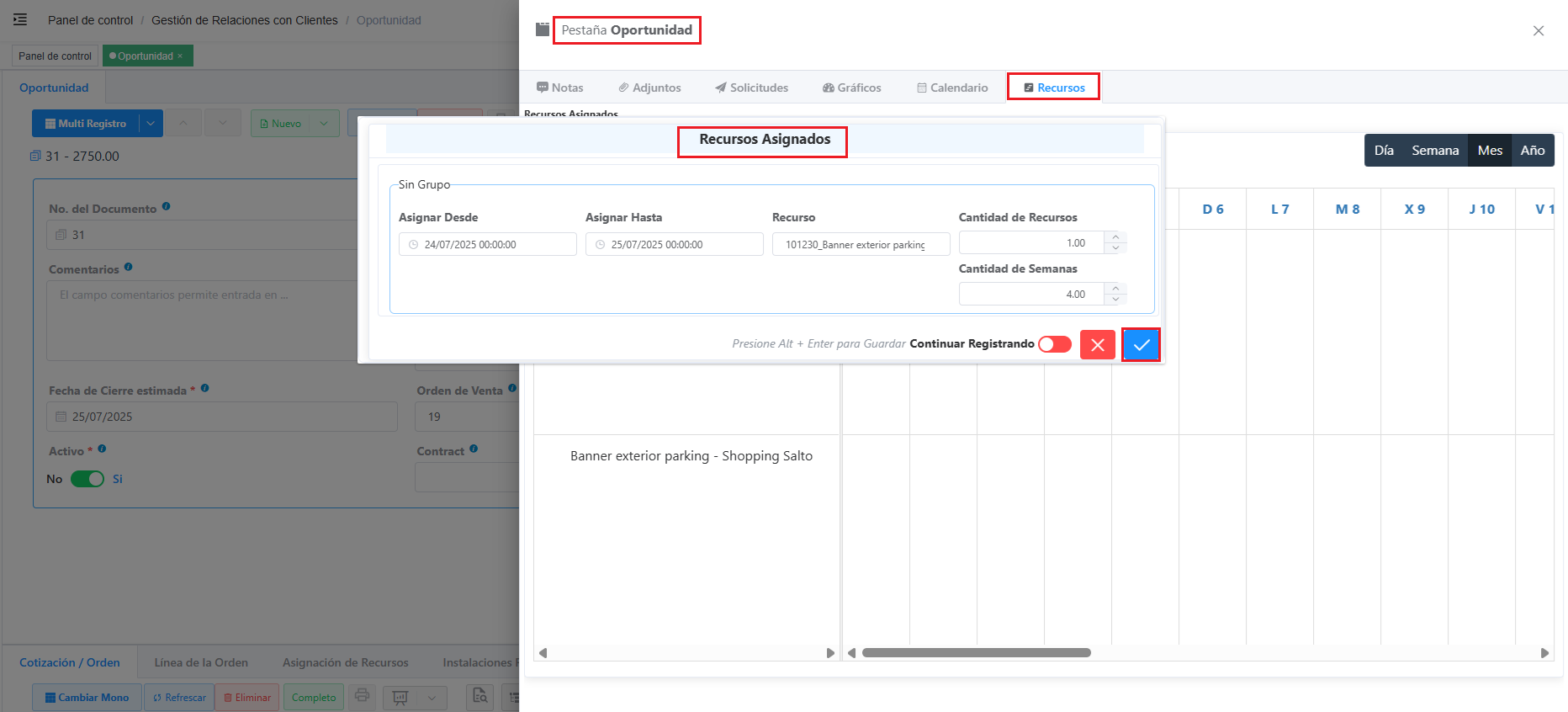Toggle the Activo switch
This screenshot has height=712, width=1568.
click(87, 479)
